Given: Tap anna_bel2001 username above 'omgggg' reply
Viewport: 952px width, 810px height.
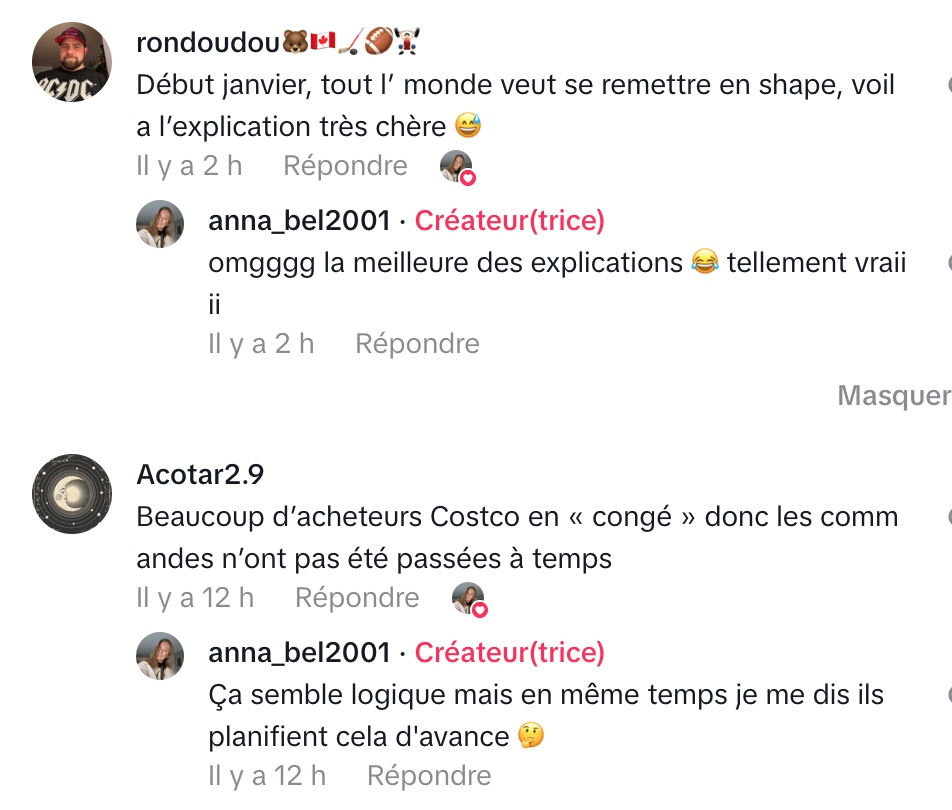Looking at the screenshot, I should (x=299, y=220).
